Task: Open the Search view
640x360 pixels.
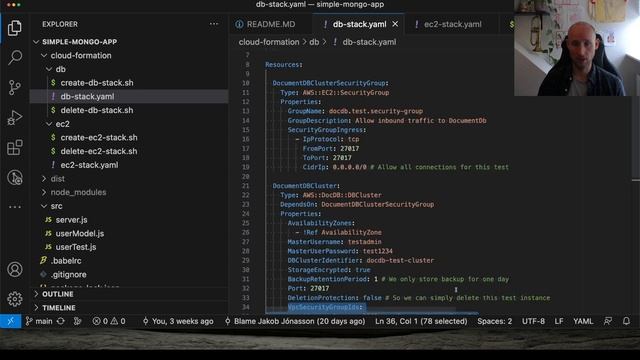Action: (x=15, y=58)
